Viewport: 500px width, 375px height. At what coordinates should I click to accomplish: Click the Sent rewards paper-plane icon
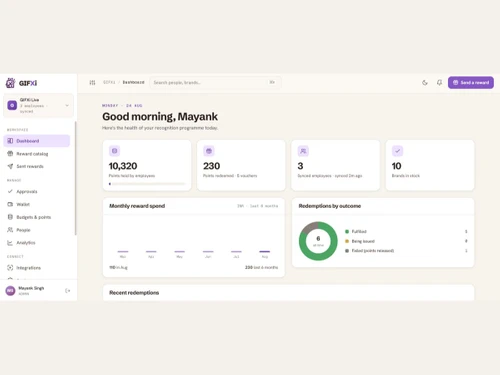(10, 166)
